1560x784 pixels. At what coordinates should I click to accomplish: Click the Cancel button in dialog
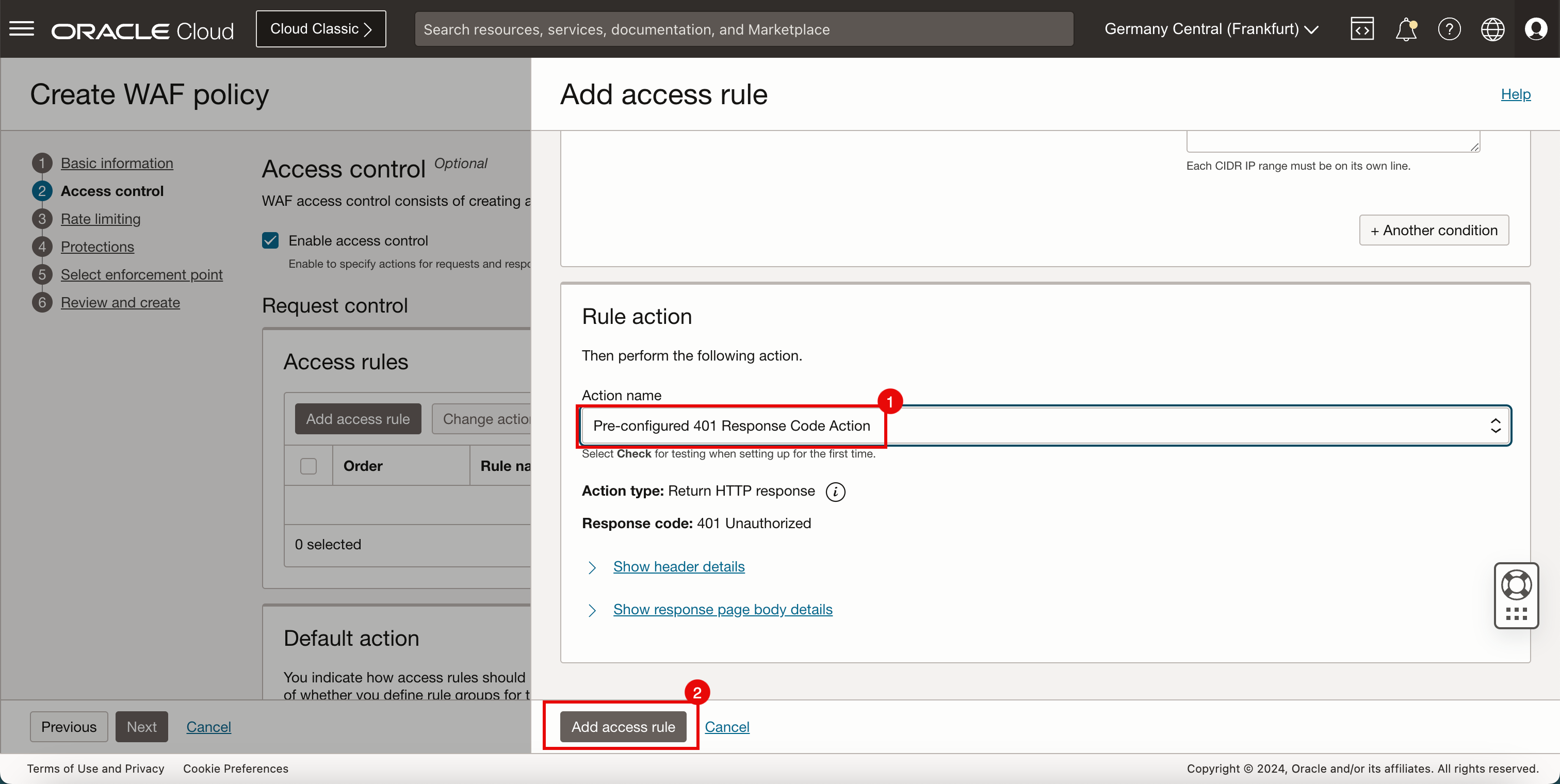point(727,726)
